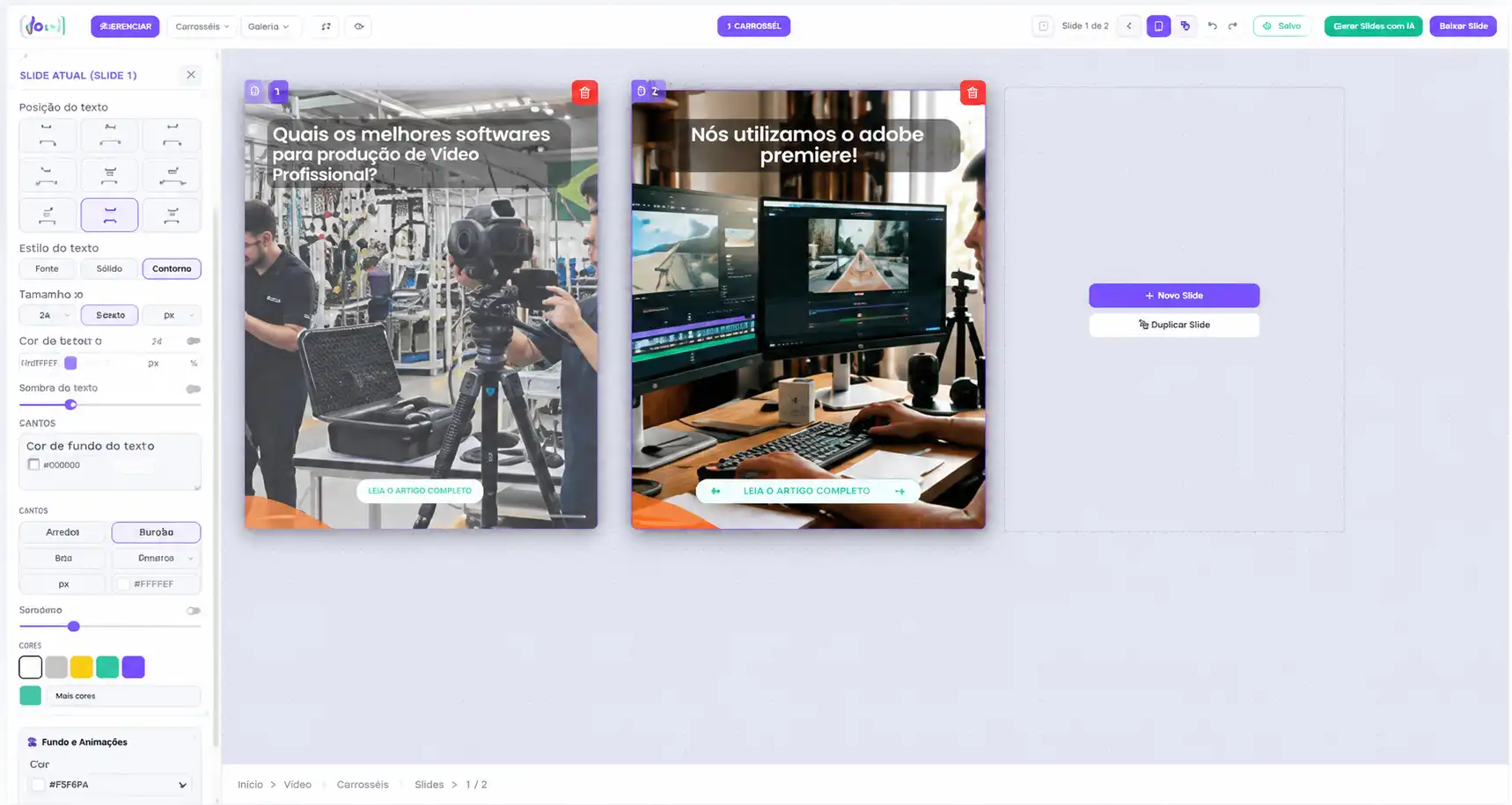Redo the last action

[1232, 26]
